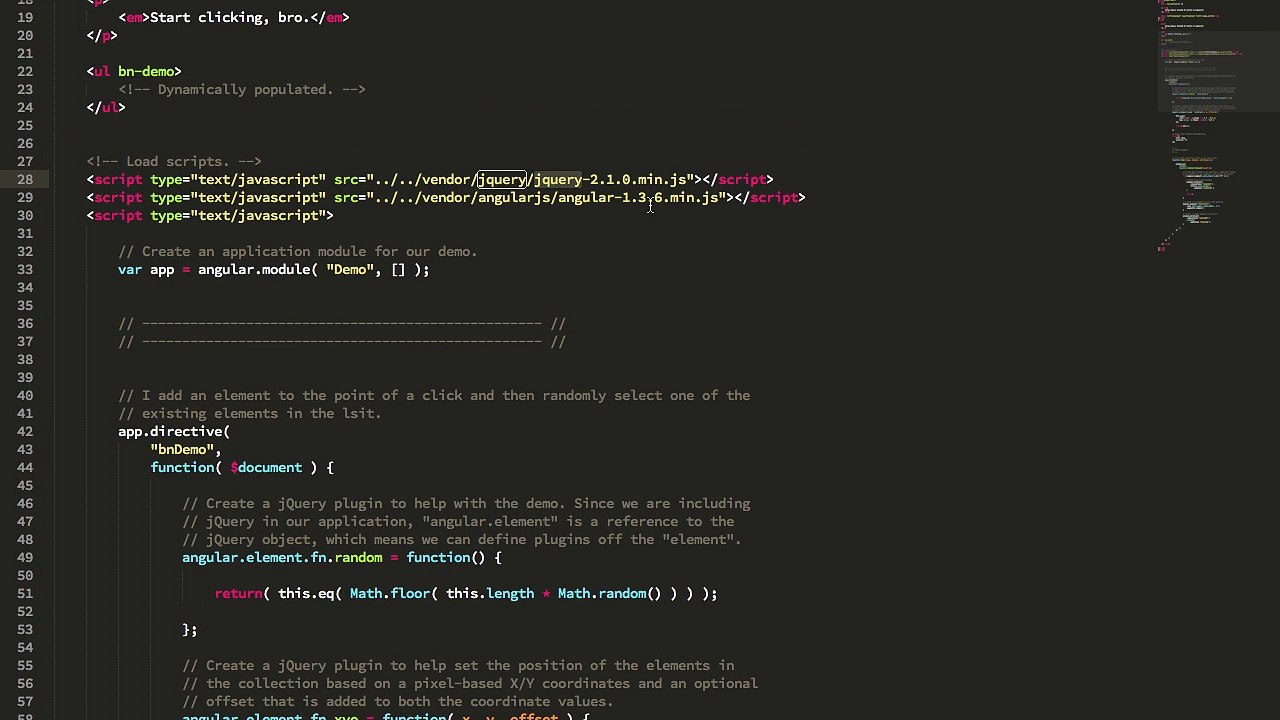Click line number 51 in the gutter

coord(24,594)
